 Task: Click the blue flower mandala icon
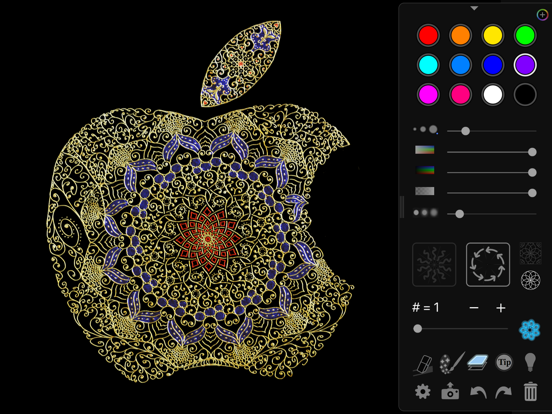(x=529, y=330)
